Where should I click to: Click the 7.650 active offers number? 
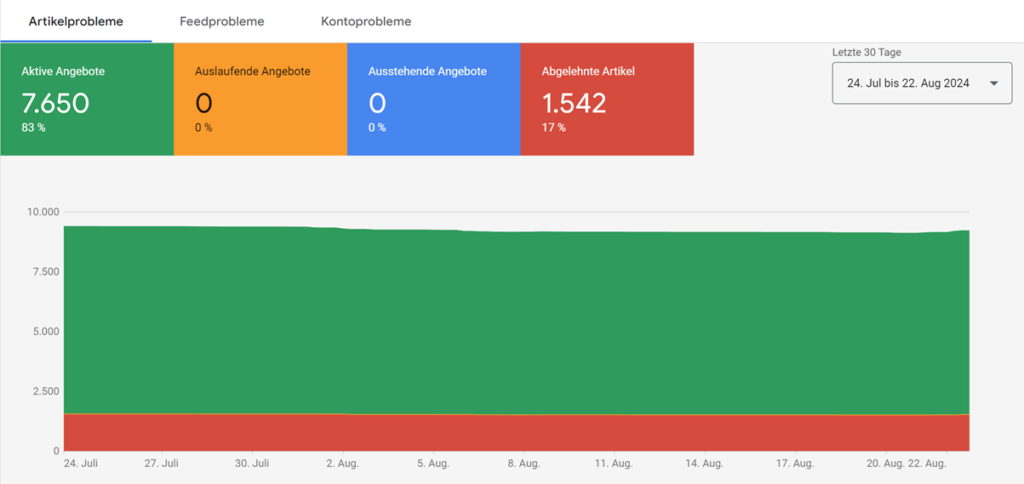56,103
